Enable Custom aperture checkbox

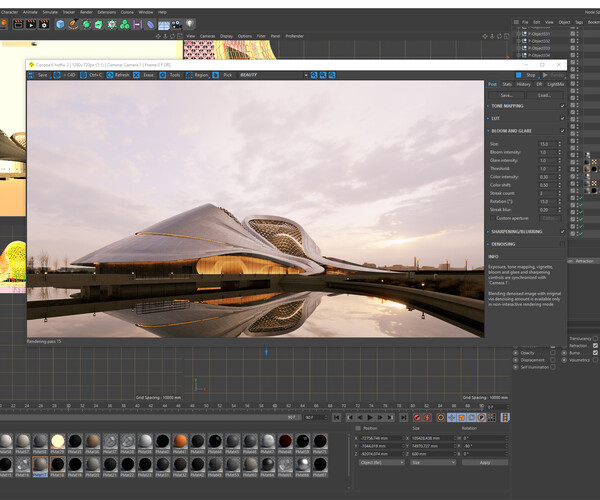[x=493, y=218]
